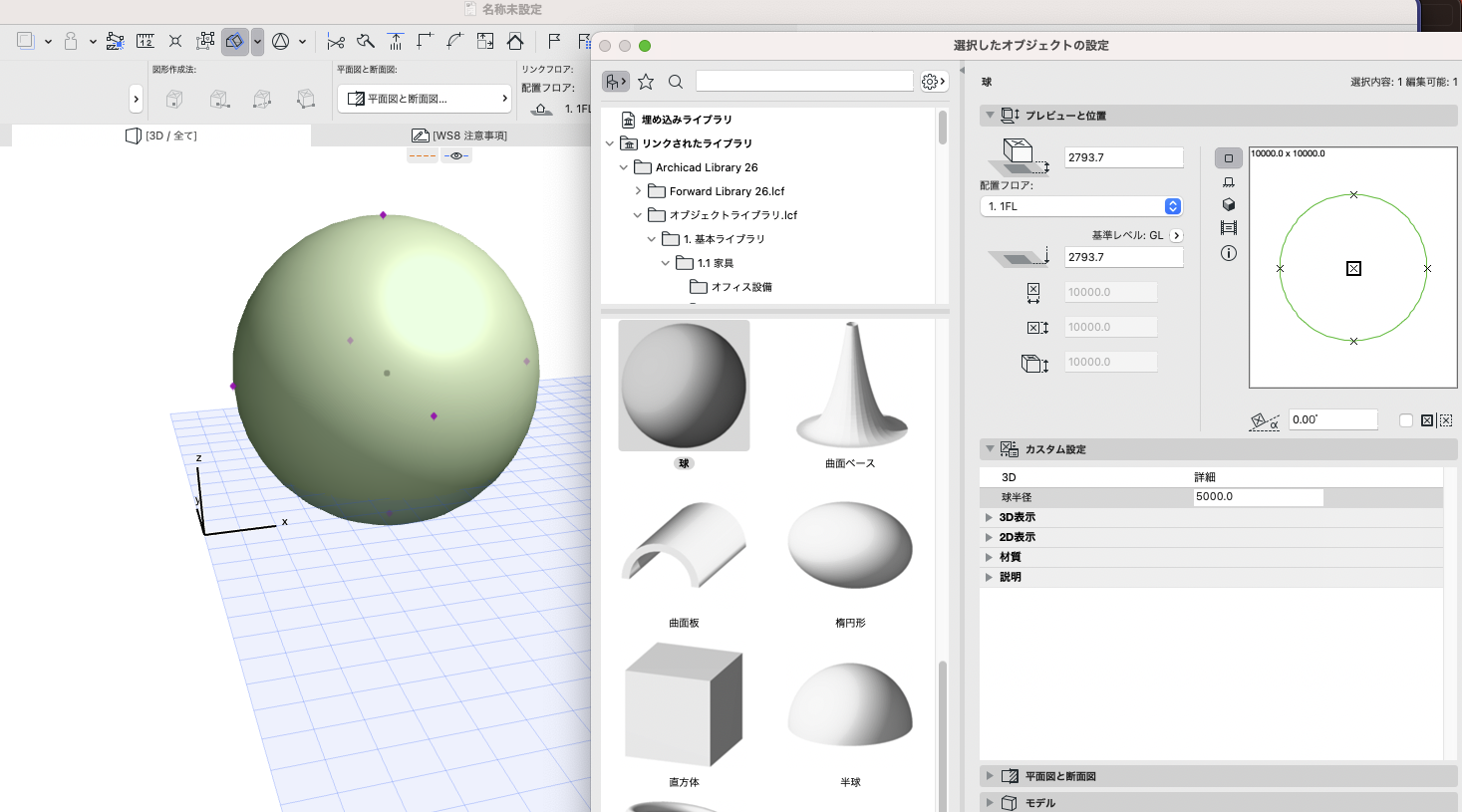Click the dashed crossed-box mirror toggle
The image size is (1462, 812).
pos(1446,420)
